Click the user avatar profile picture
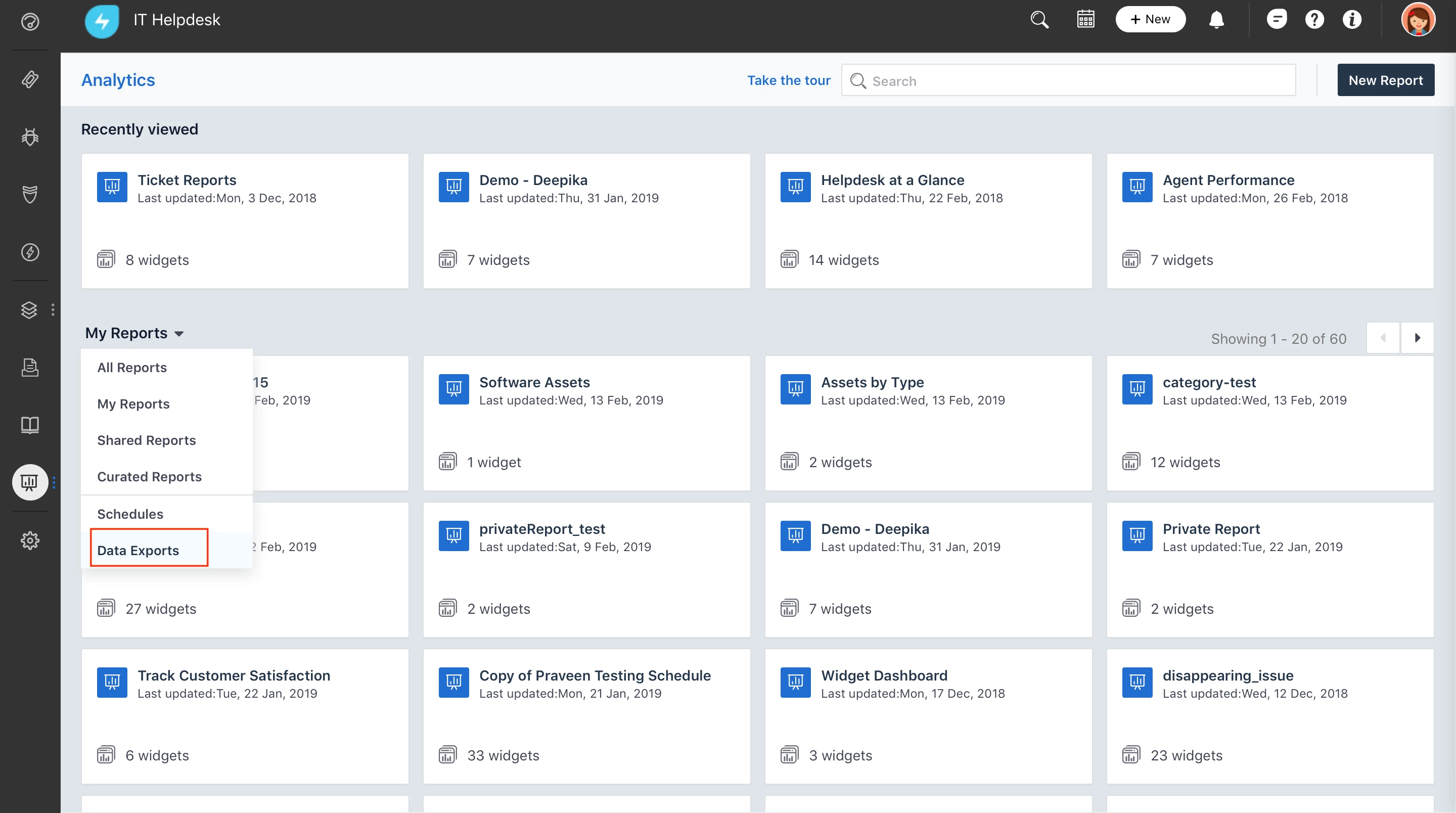This screenshot has width=1456, height=813. click(1418, 20)
